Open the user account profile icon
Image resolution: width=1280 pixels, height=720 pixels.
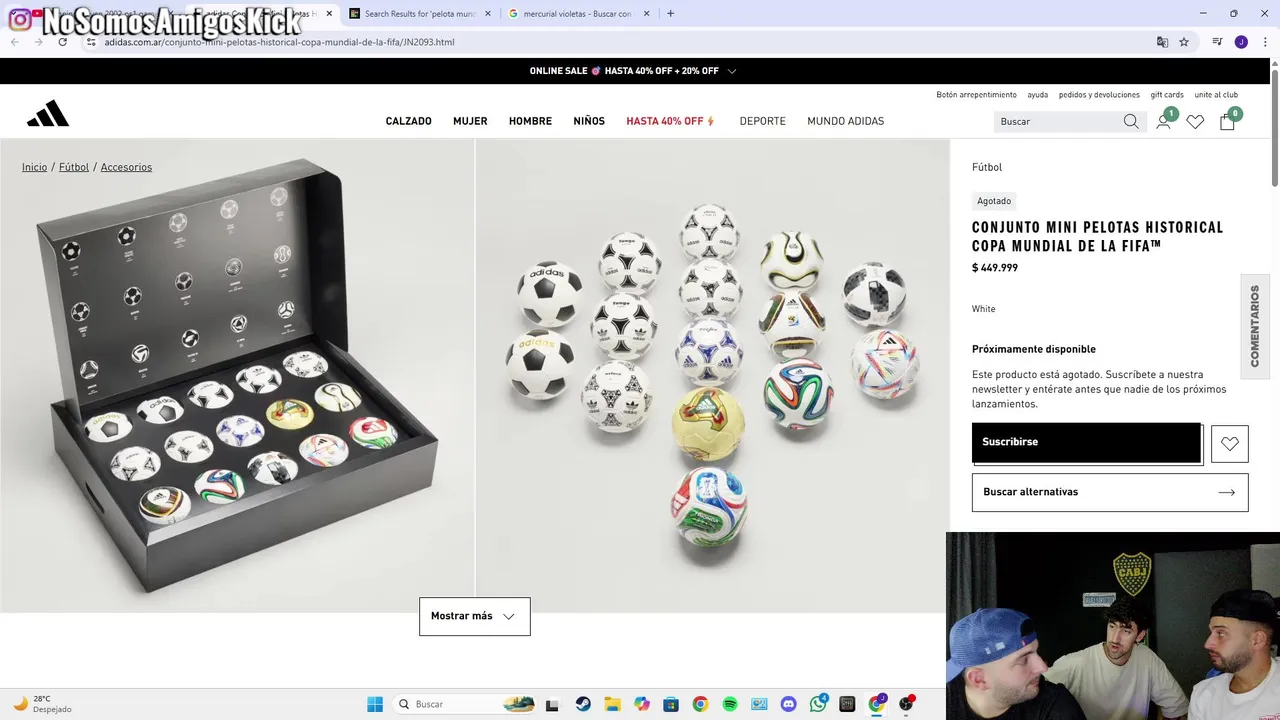pyautogui.click(x=1163, y=121)
